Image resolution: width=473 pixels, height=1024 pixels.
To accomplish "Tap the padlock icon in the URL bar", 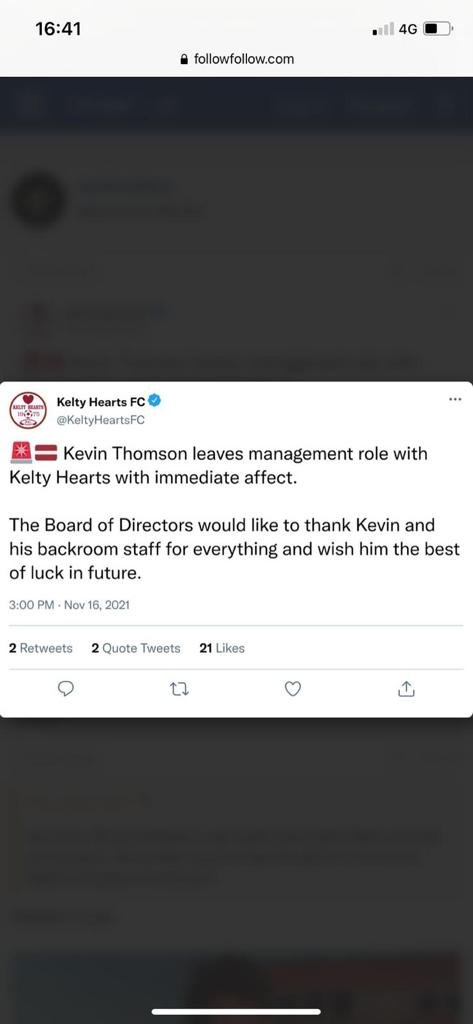I will tap(184, 59).
